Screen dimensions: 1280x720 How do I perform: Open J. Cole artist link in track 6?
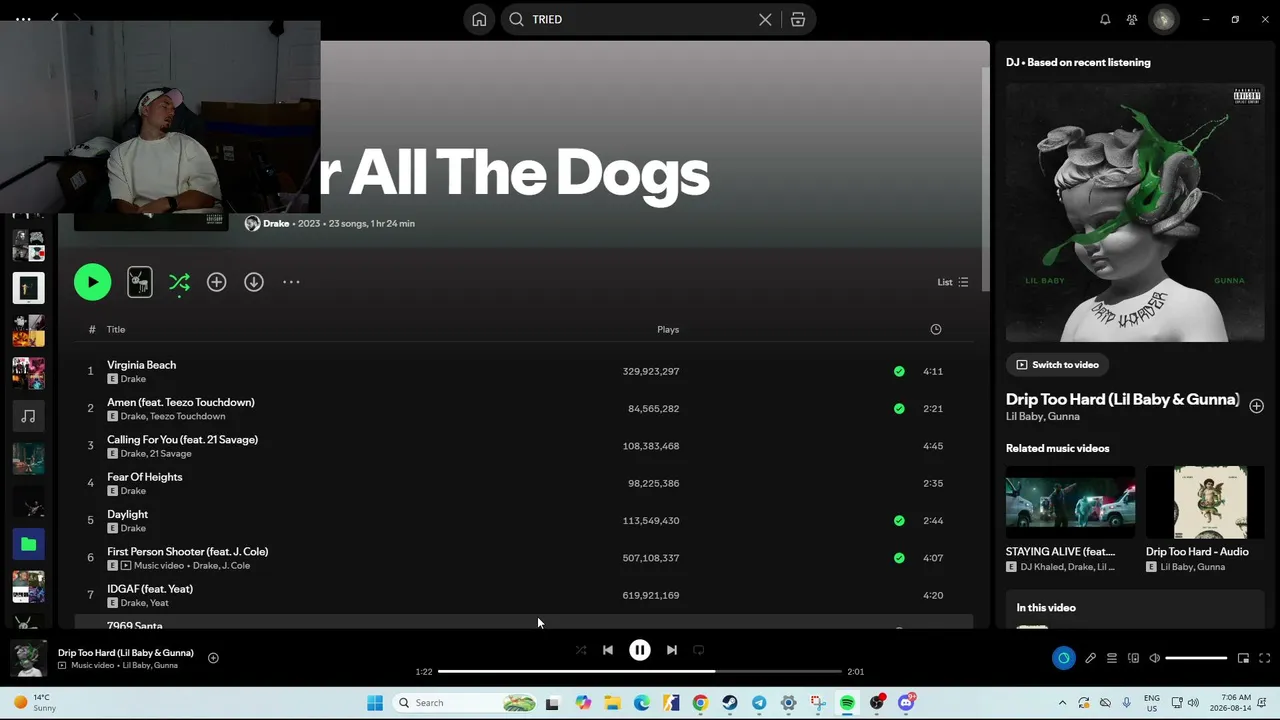click(x=236, y=566)
